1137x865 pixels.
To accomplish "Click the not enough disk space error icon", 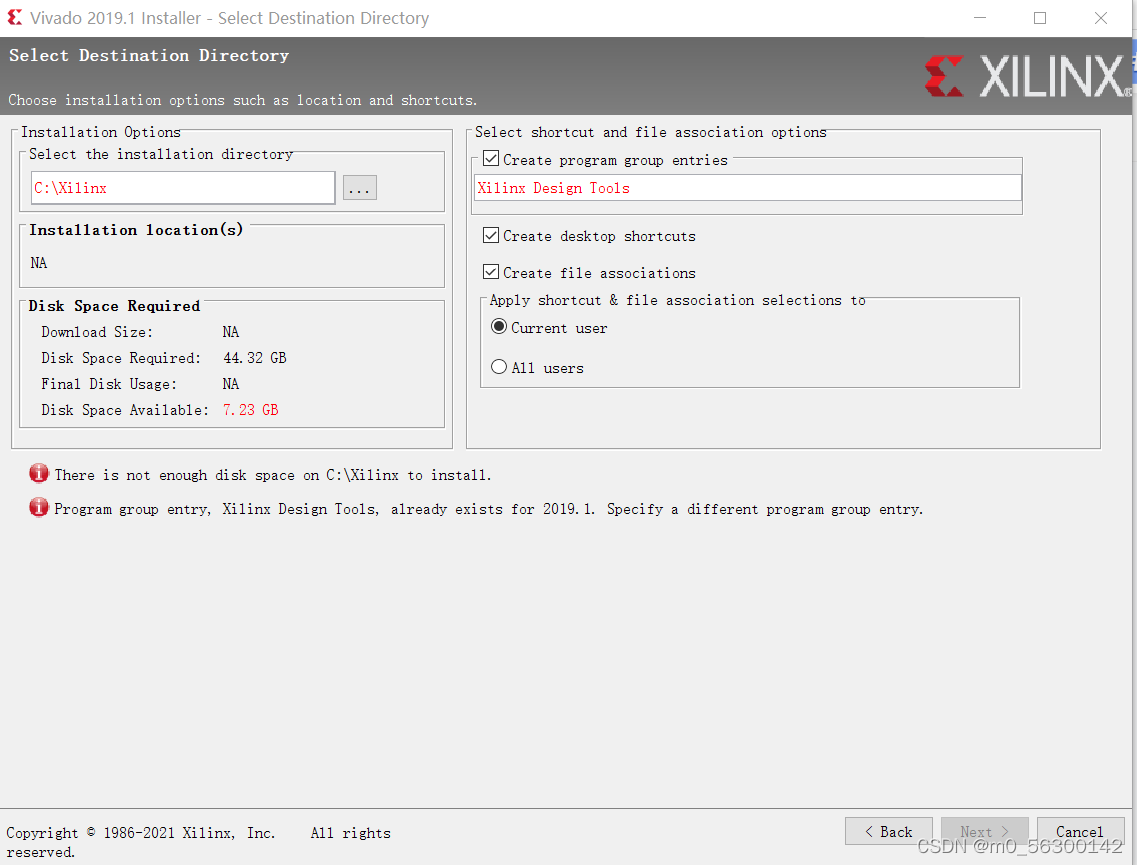I will [38, 473].
